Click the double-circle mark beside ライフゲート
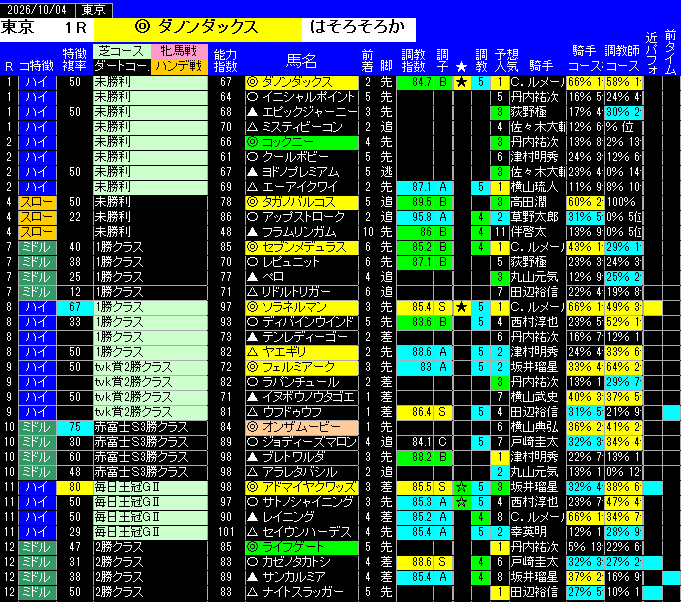This screenshot has height=602, width=681. tap(252, 547)
